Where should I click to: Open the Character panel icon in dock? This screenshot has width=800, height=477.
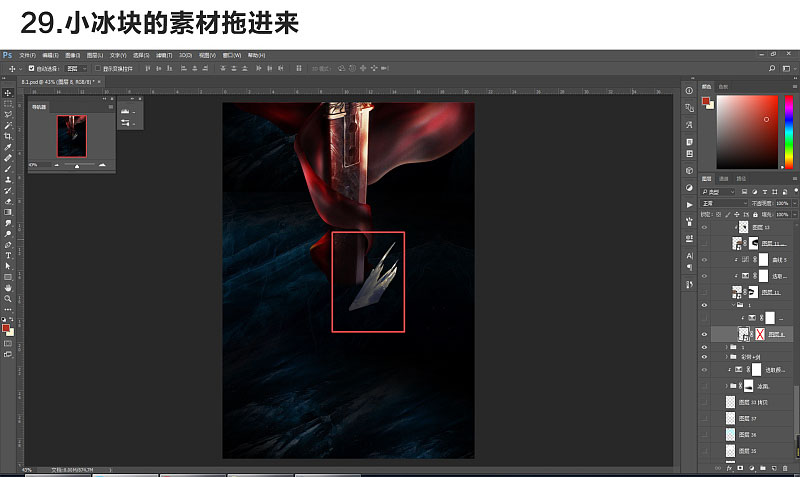tap(689, 256)
